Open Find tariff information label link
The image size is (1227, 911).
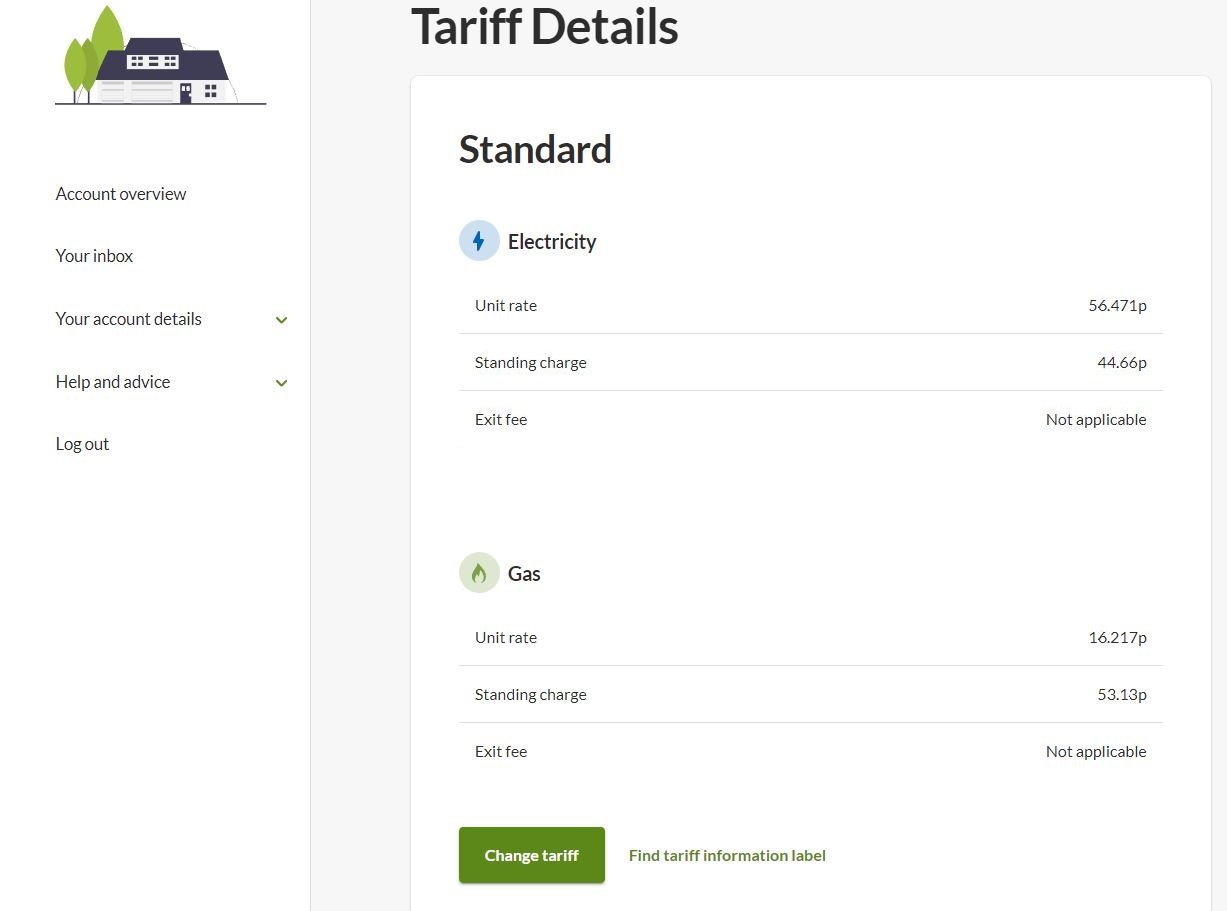tap(727, 855)
